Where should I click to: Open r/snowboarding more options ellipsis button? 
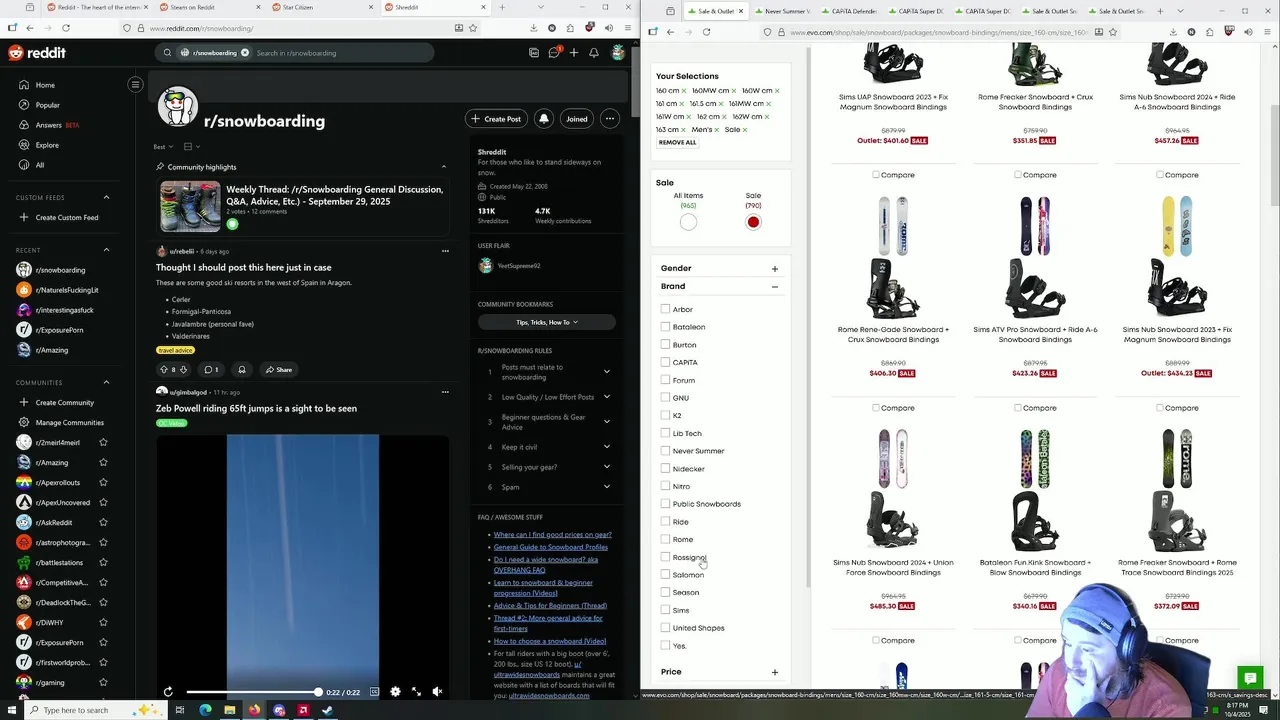click(609, 119)
